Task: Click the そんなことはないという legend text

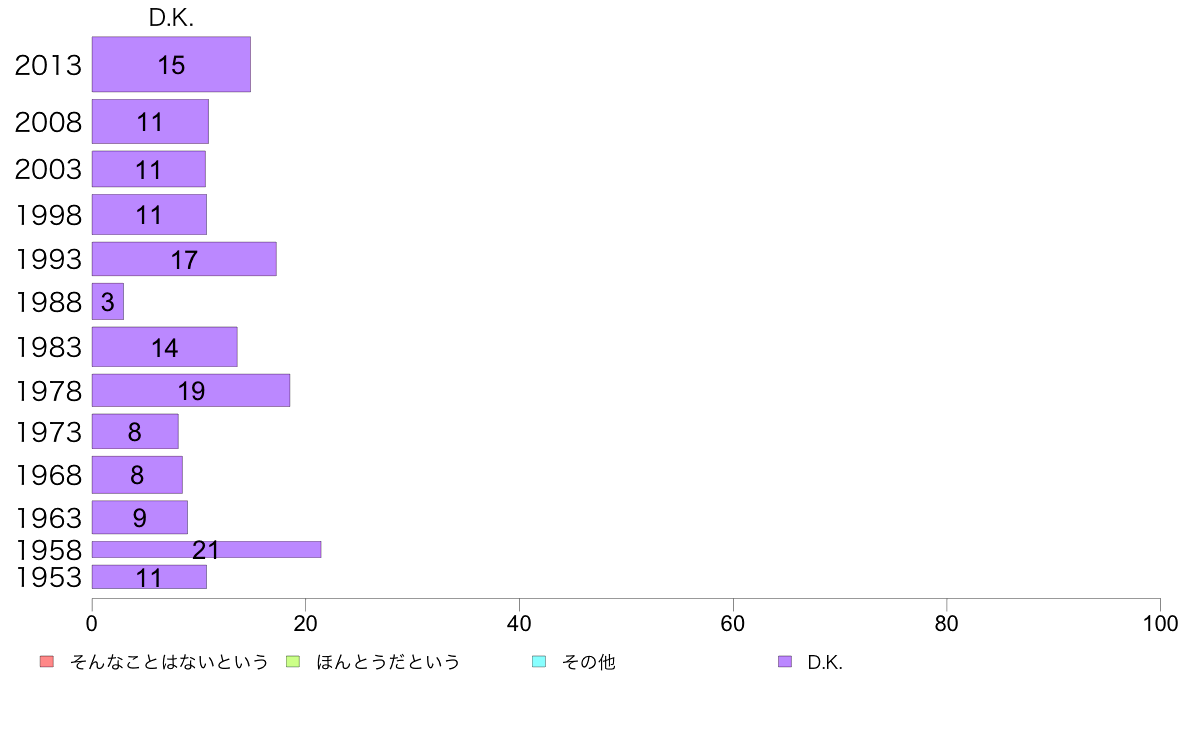Action: (169, 662)
